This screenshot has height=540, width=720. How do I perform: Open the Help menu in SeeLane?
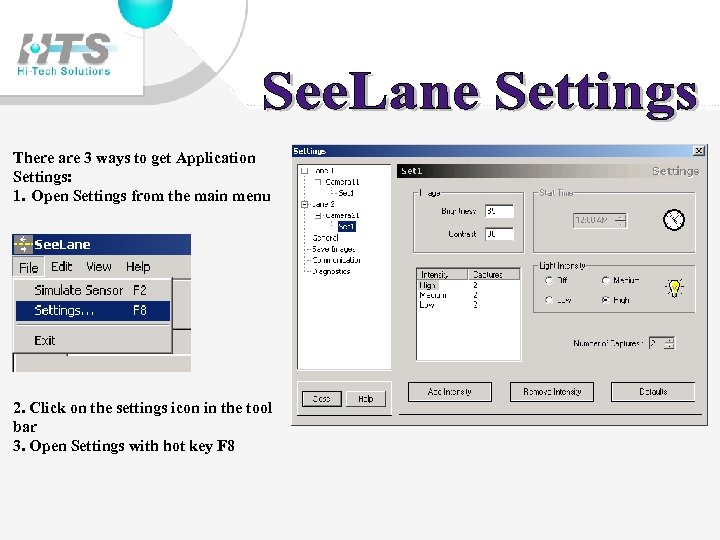click(138, 267)
